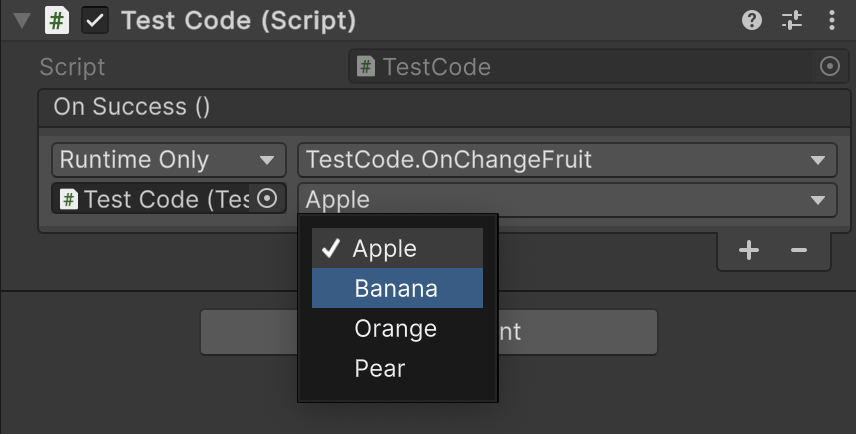Open the TestCode.OnChangeFruit function dropdown

(566, 160)
